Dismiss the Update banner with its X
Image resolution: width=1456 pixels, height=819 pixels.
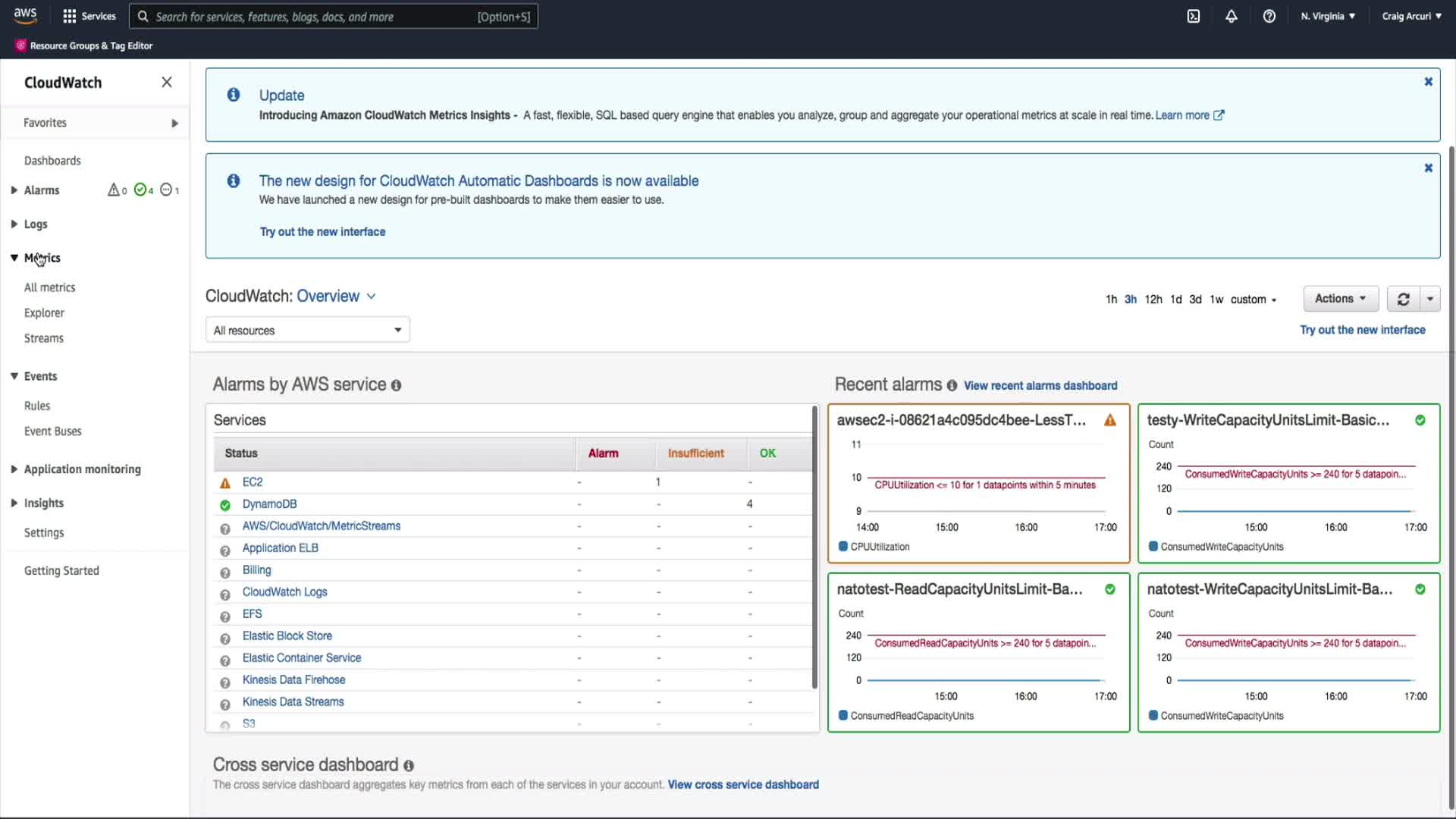click(x=1428, y=82)
